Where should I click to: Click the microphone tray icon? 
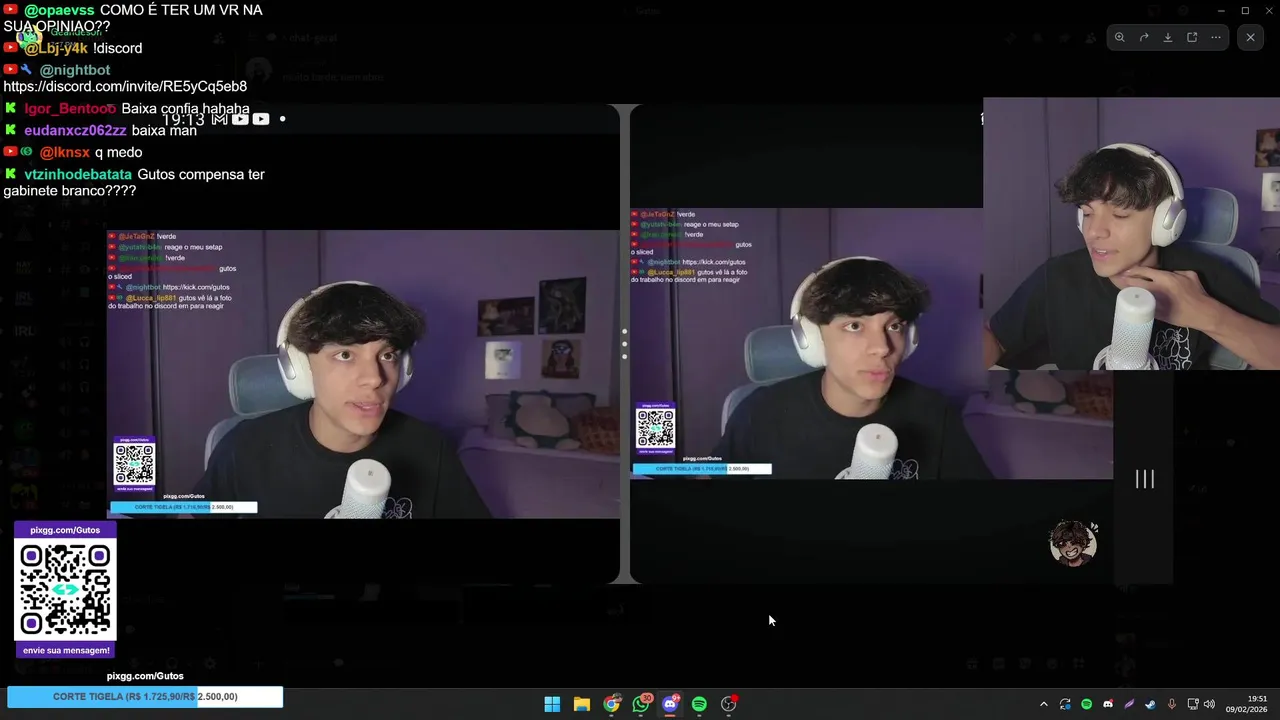click(x=1172, y=704)
